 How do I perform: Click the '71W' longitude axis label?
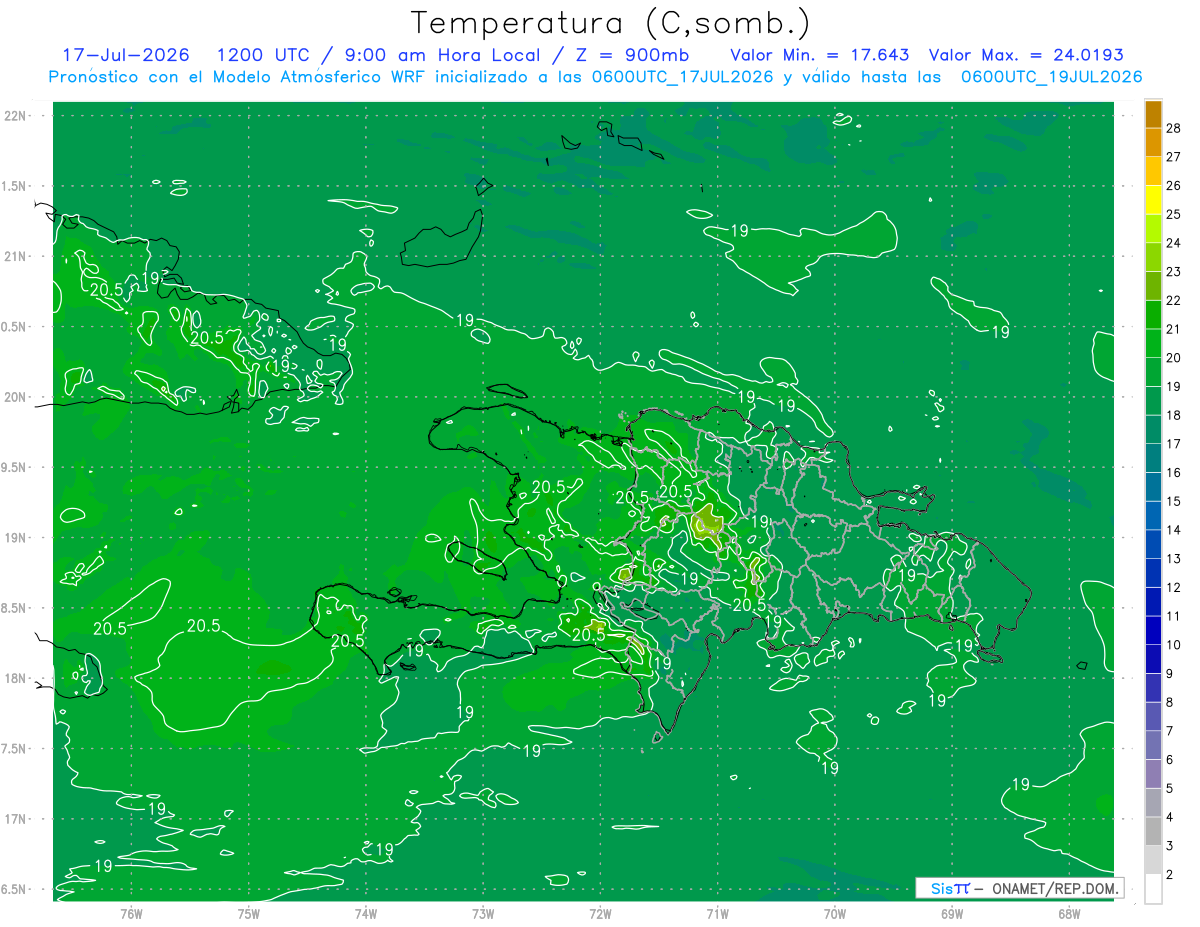[x=717, y=913]
